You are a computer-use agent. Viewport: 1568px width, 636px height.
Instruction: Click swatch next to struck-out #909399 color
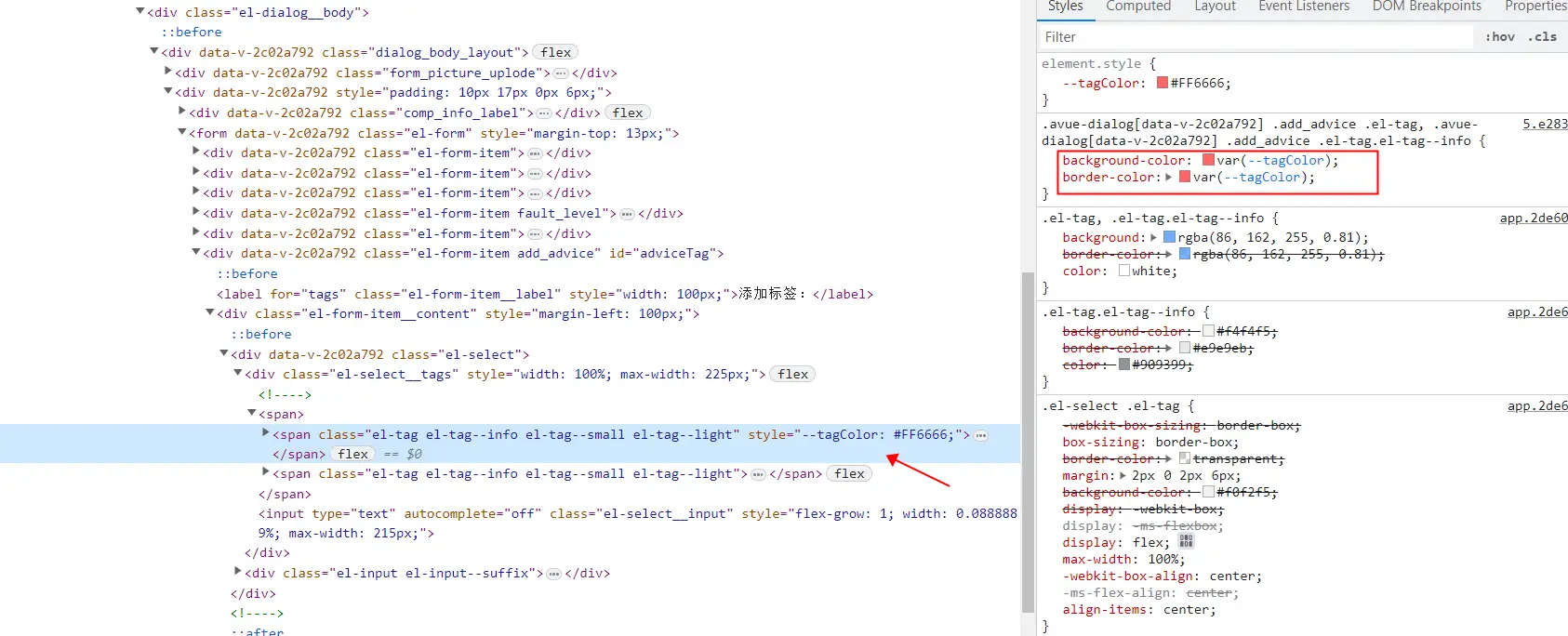point(1124,364)
